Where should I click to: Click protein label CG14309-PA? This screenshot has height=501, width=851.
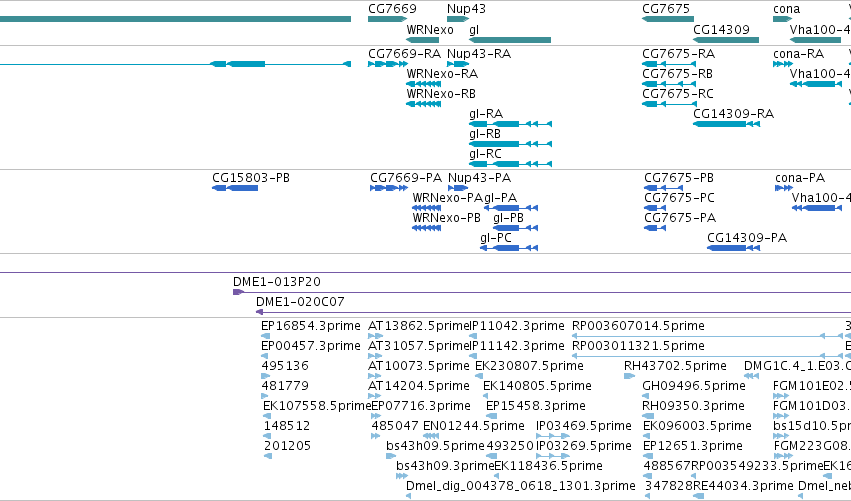click(x=747, y=238)
